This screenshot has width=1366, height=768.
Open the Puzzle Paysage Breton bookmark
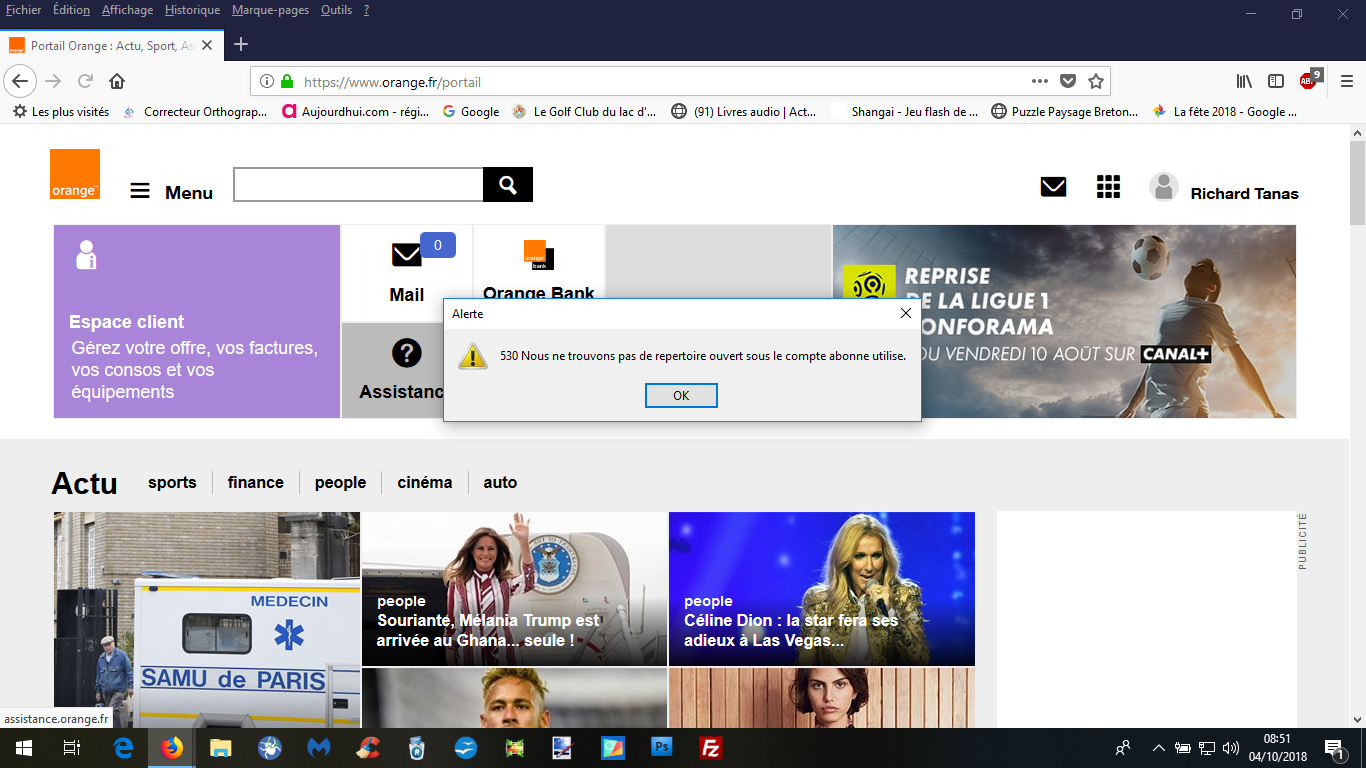[x=1065, y=112]
